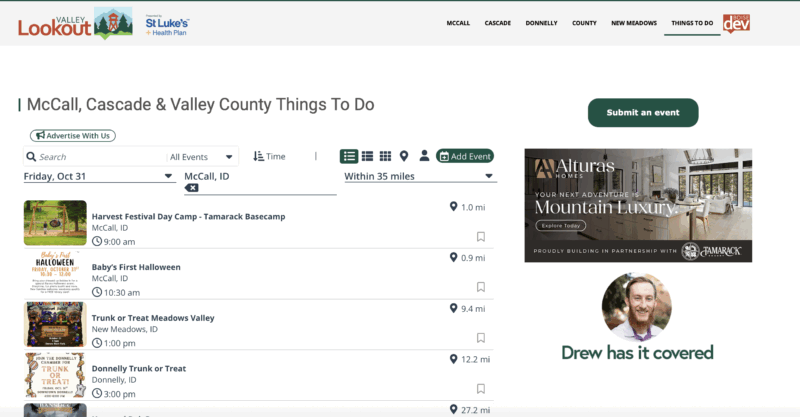
Task: Open the McCall navigation menu item
Action: pyautogui.click(x=458, y=22)
